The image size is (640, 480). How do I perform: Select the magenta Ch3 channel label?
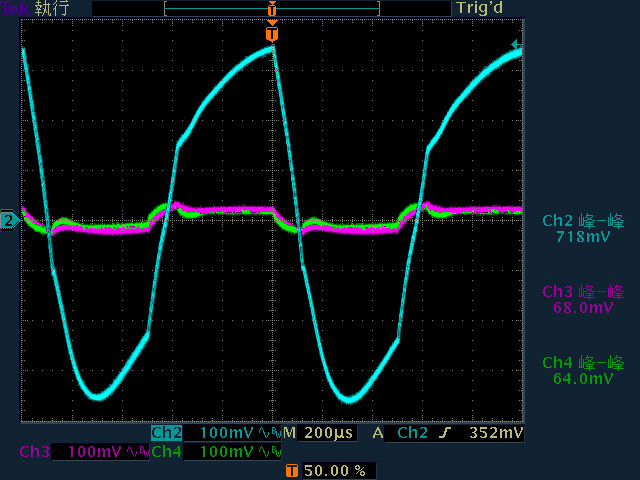[35, 452]
